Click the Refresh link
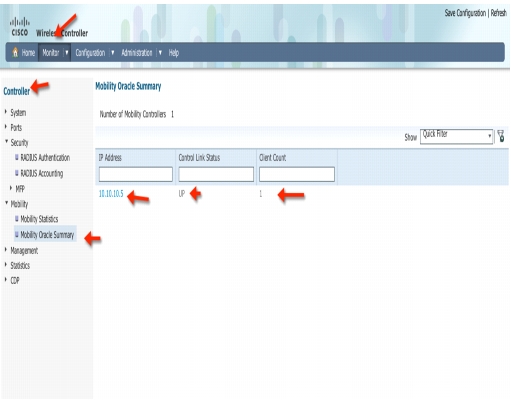Image resolution: width=511 pixels, height=402 pixels. (x=499, y=13)
